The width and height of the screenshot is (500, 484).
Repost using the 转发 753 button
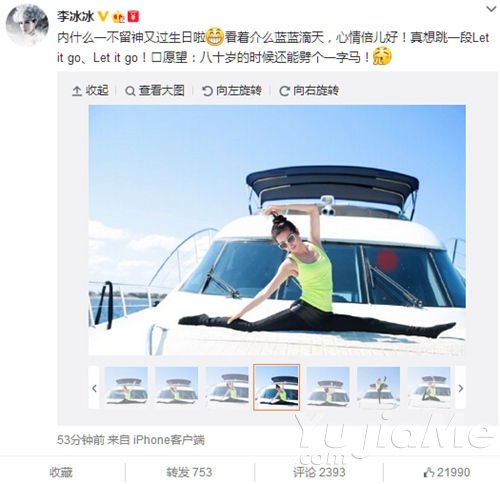point(189,472)
